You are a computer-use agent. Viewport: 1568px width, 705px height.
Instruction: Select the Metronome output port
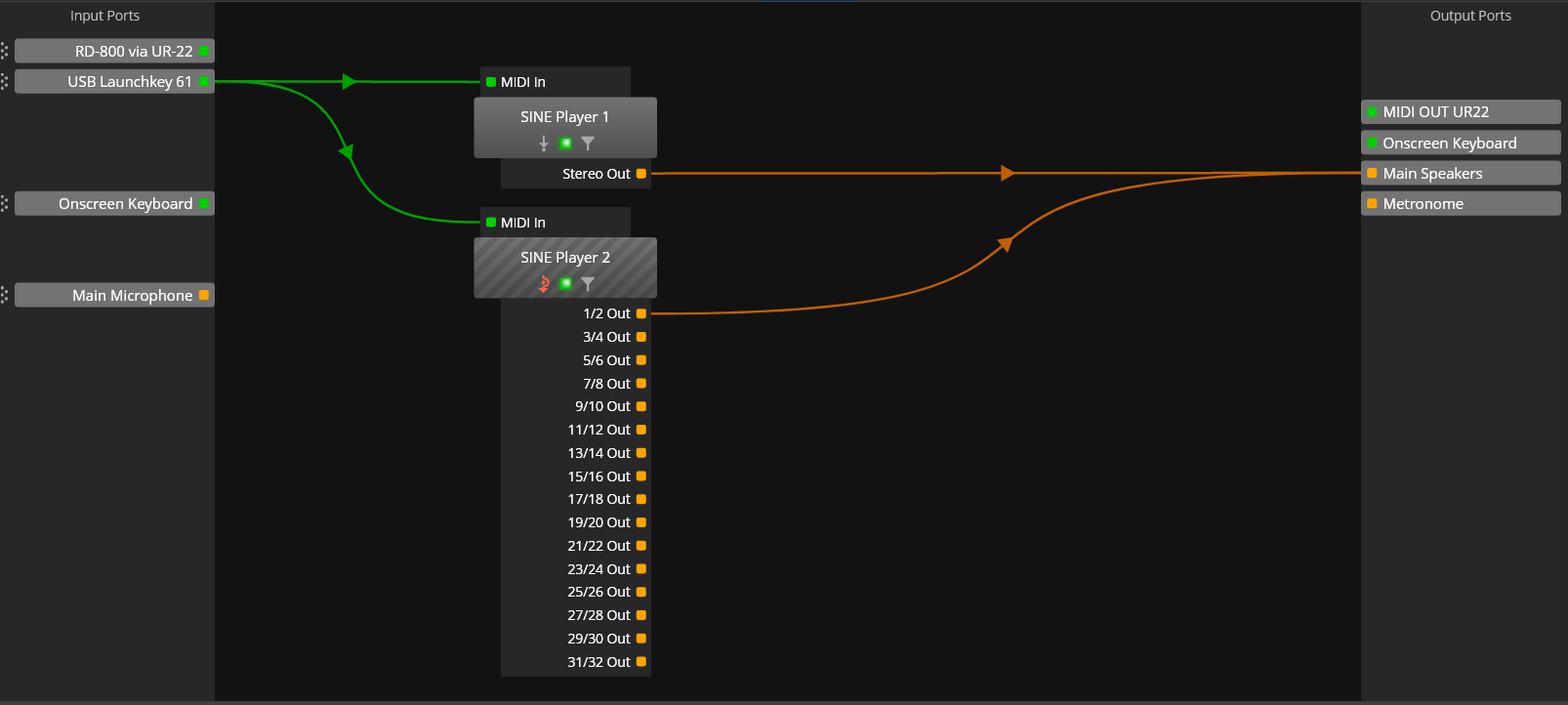1461,203
